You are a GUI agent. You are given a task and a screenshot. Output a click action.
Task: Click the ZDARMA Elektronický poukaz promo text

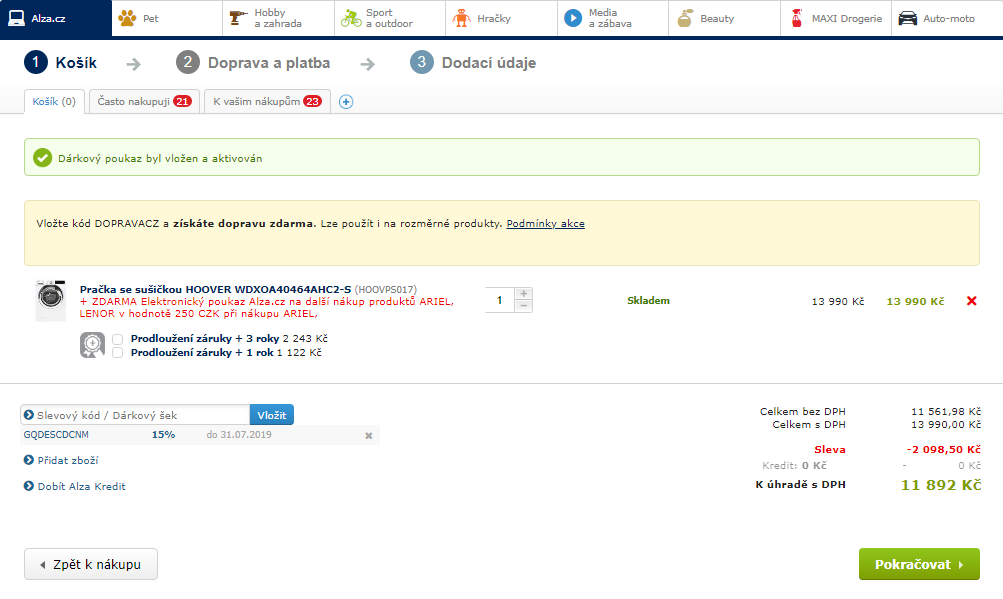pos(267,308)
